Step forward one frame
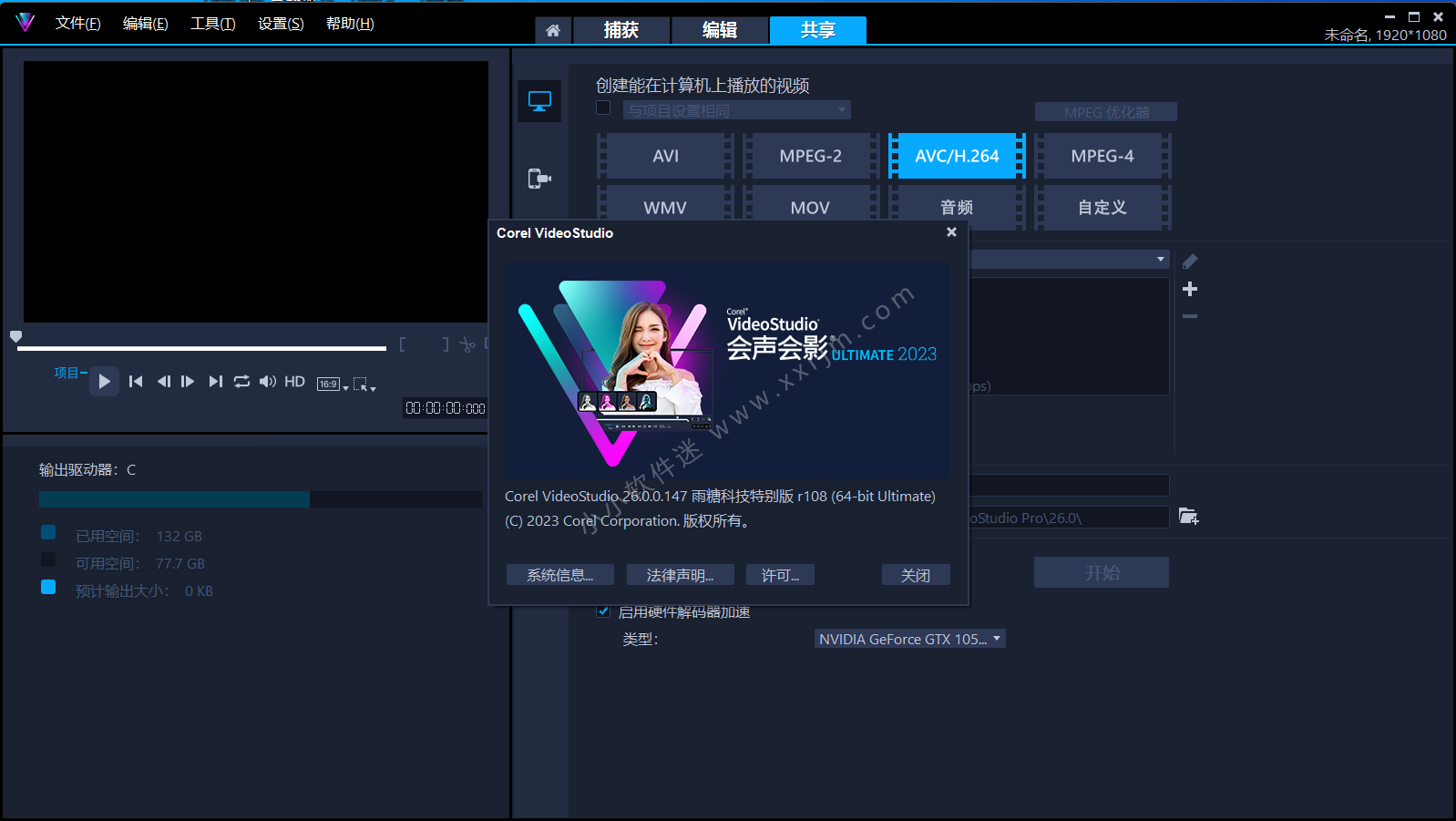 188,382
